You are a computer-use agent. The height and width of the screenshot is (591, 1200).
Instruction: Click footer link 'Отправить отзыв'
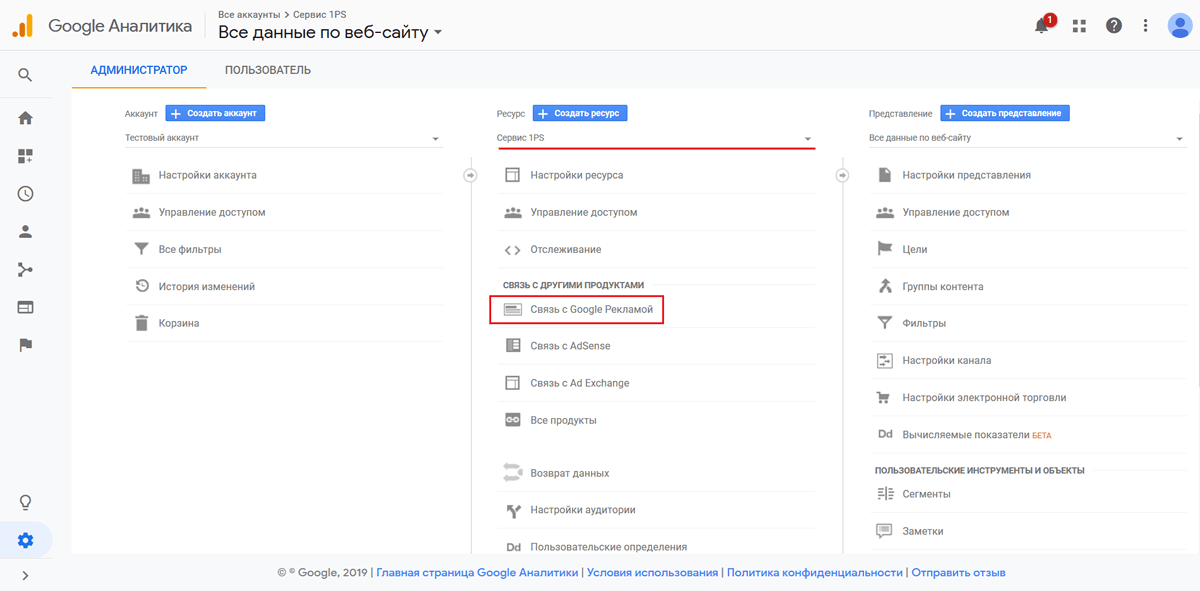[958, 573]
